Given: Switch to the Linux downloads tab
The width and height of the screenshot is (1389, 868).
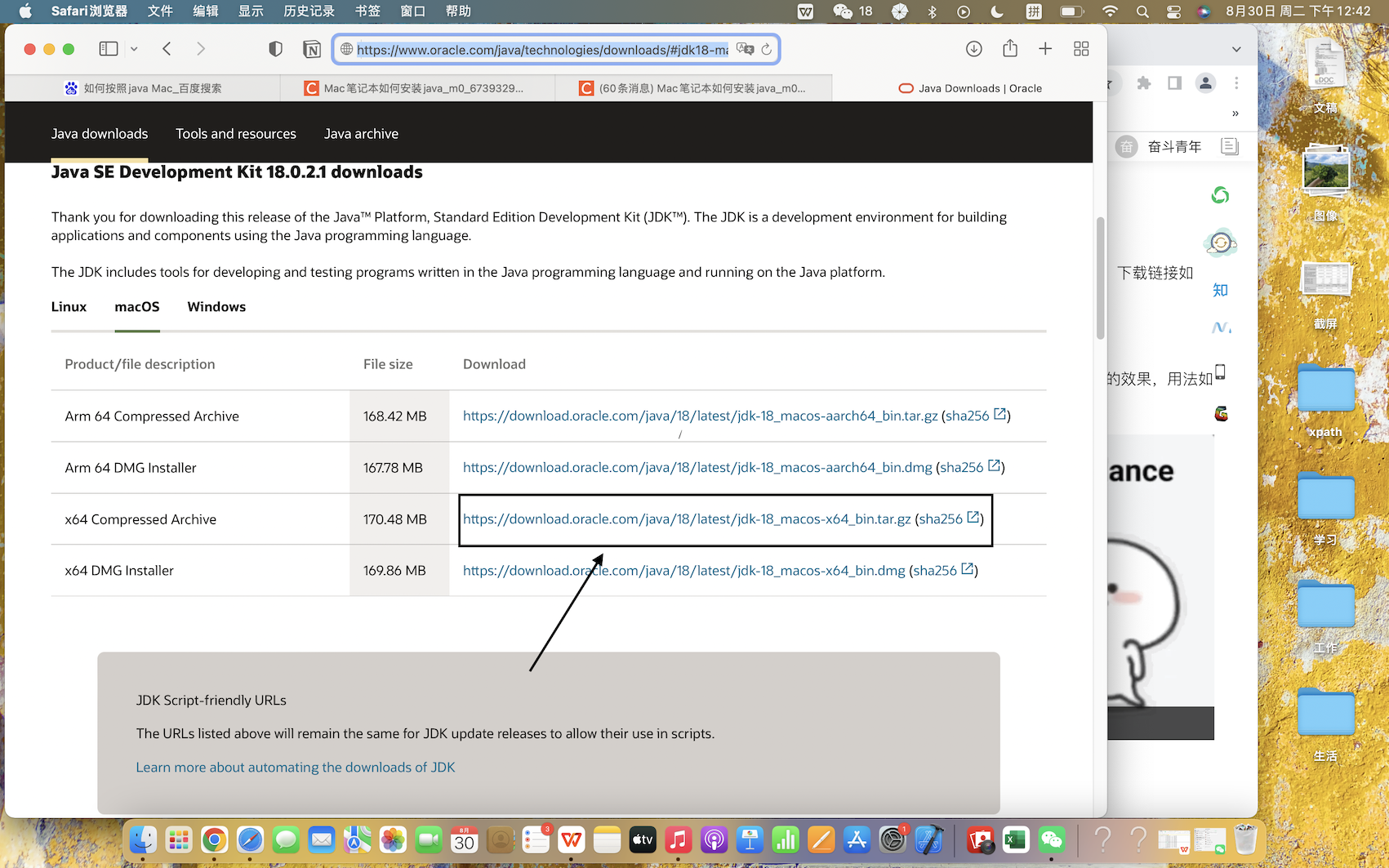Looking at the screenshot, I should pyautogui.click(x=69, y=307).
